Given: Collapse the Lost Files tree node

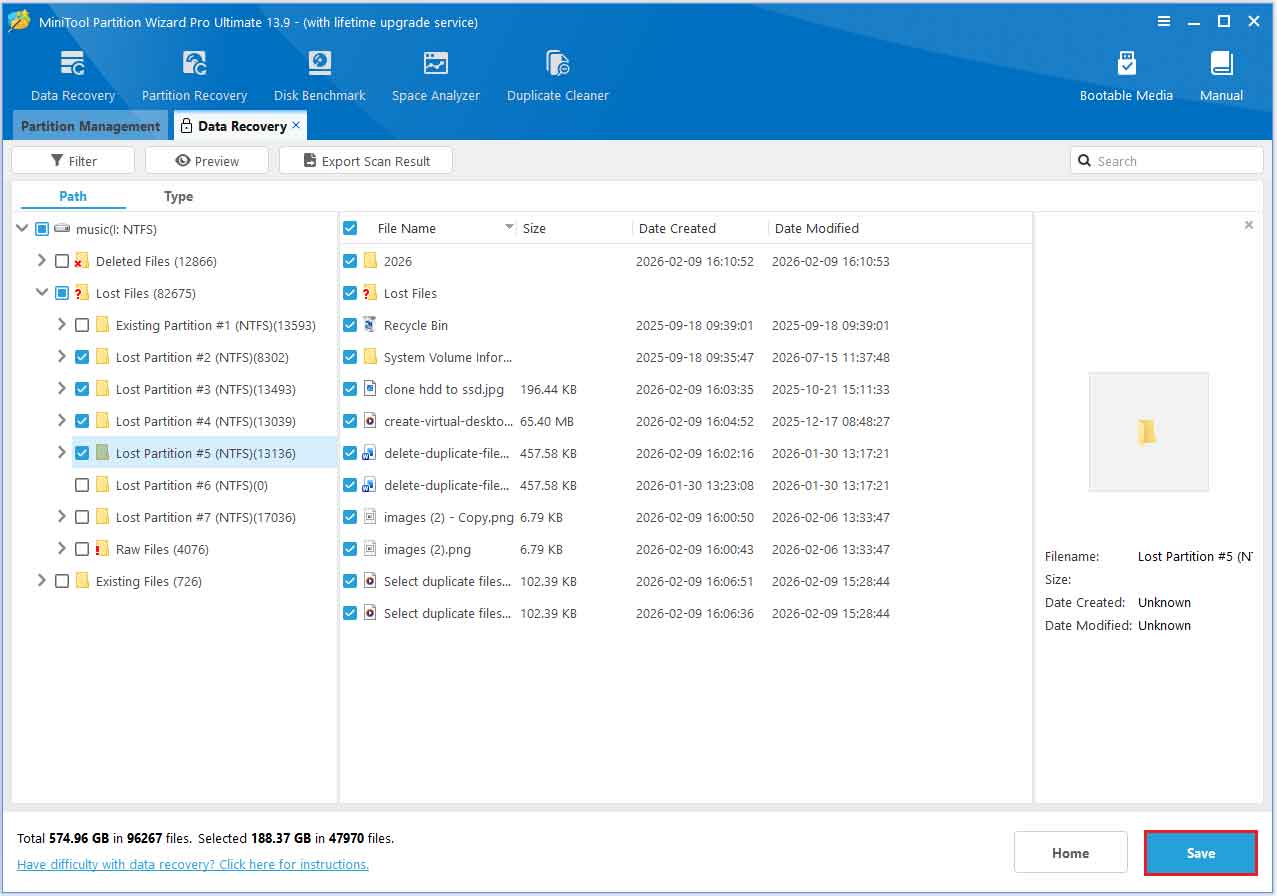Looking at the screenshot, I should pos(42,293).
